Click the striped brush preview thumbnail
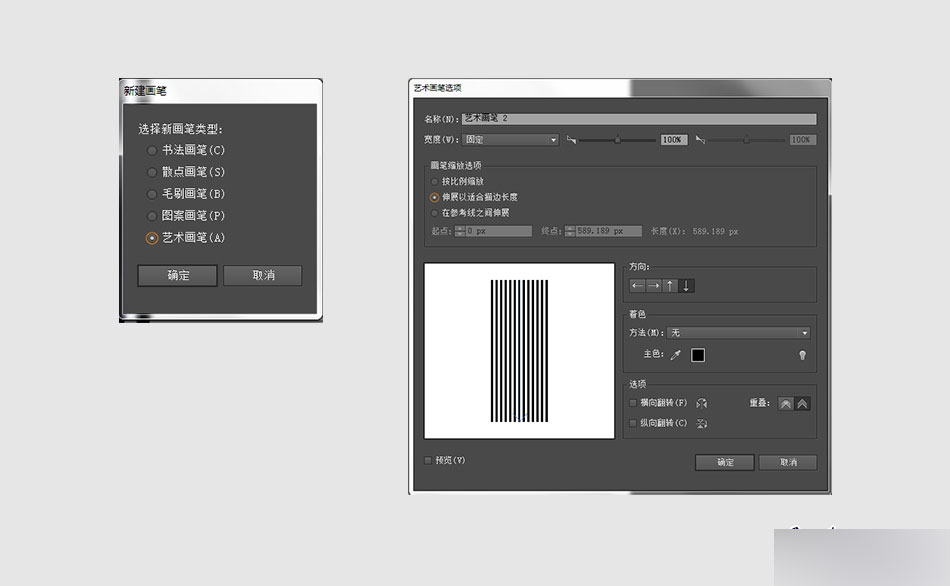950x586 pixels. (x=519, y=351)
